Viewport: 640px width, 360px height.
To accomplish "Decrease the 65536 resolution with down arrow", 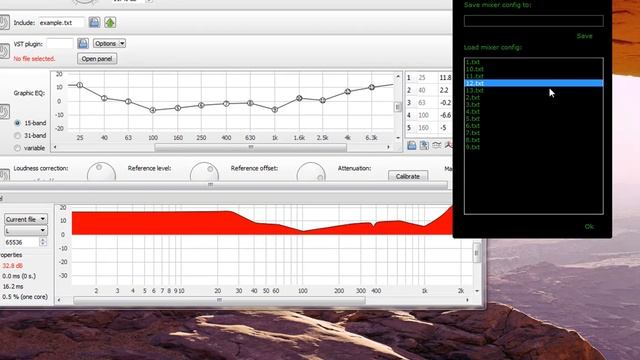I will tap(43, 244).
